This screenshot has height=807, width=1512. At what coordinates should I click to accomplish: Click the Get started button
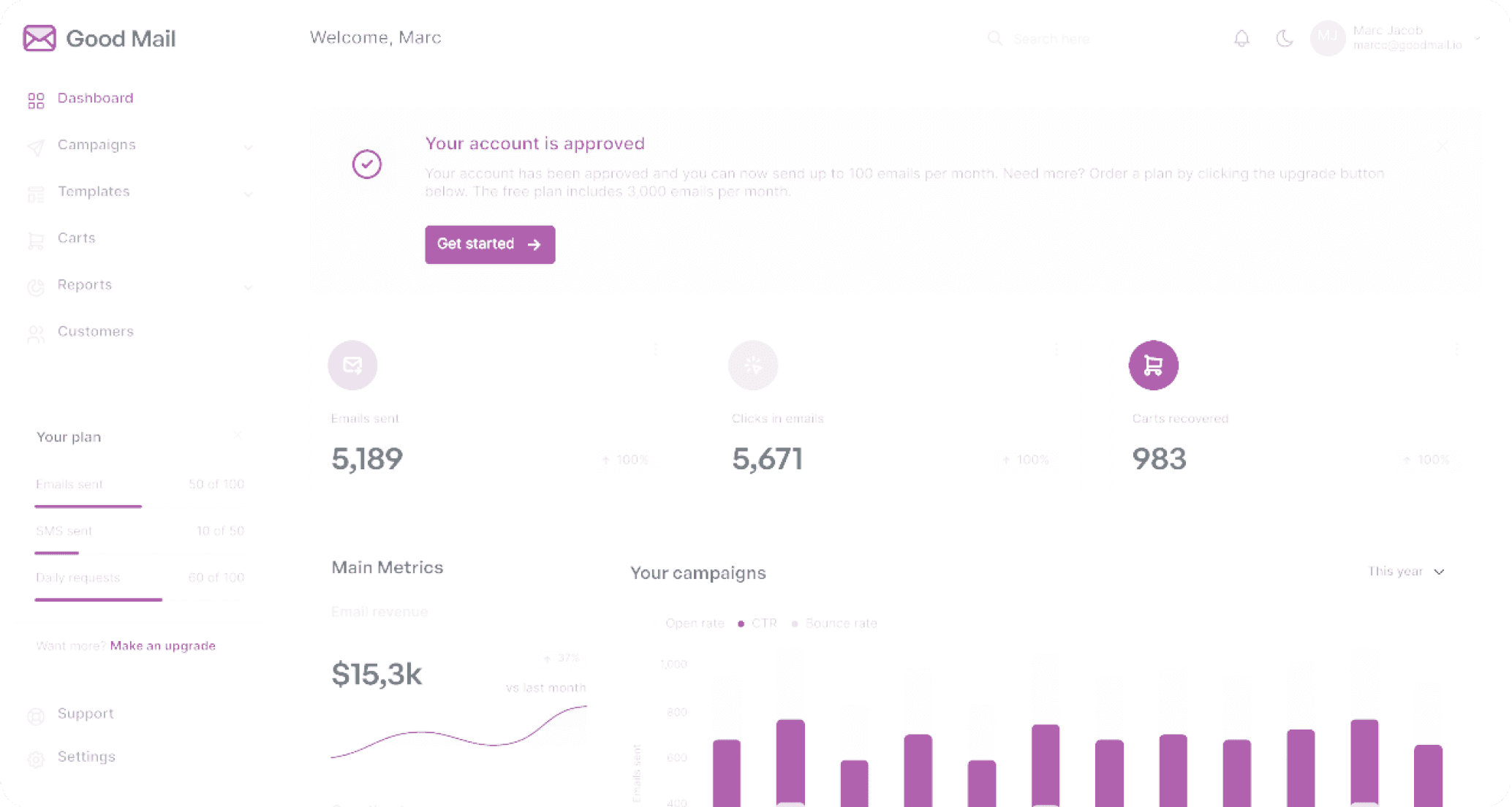[x=489, y=244]
